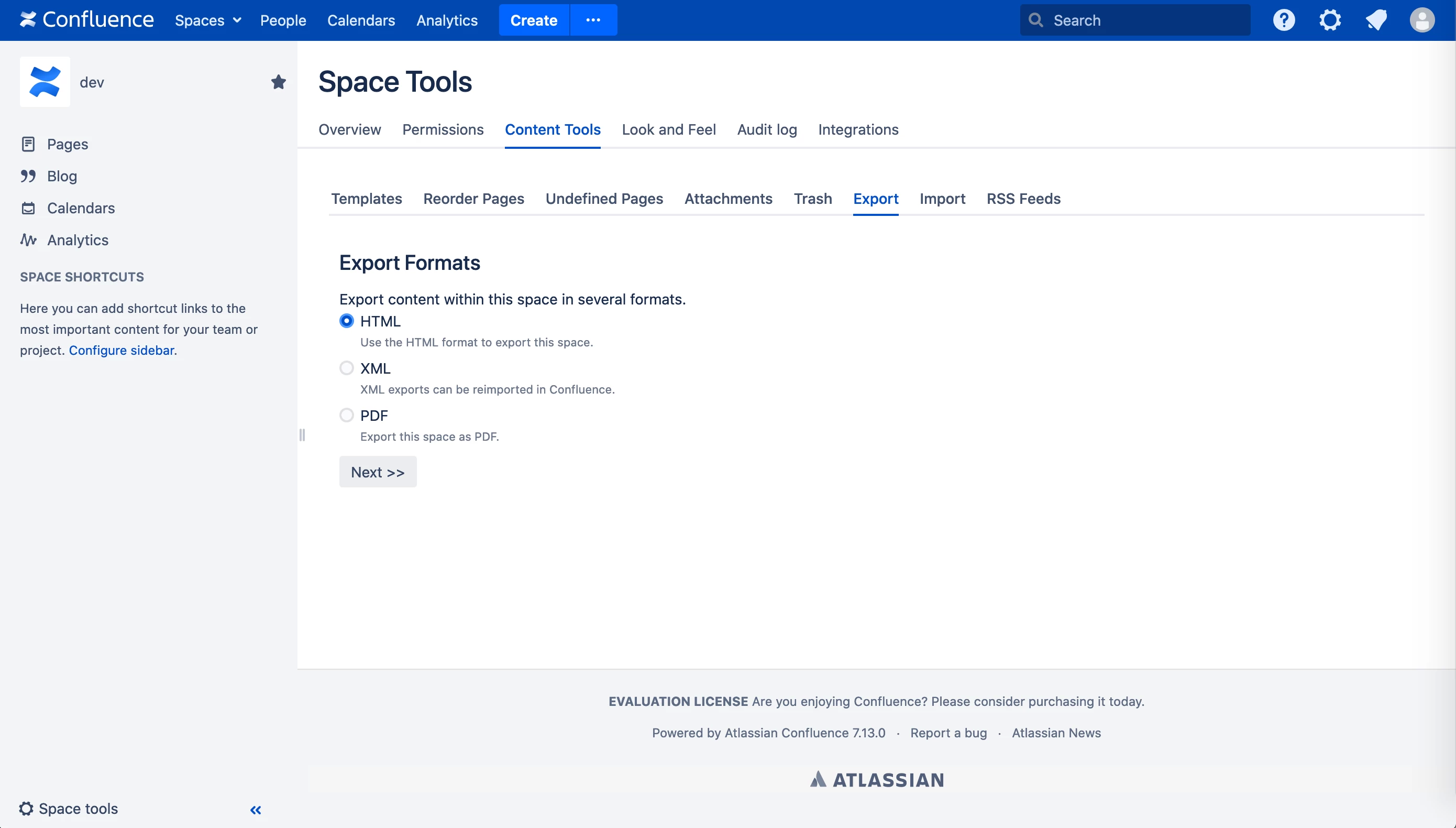Click the Confluence home logo

[x=87, y=20]
